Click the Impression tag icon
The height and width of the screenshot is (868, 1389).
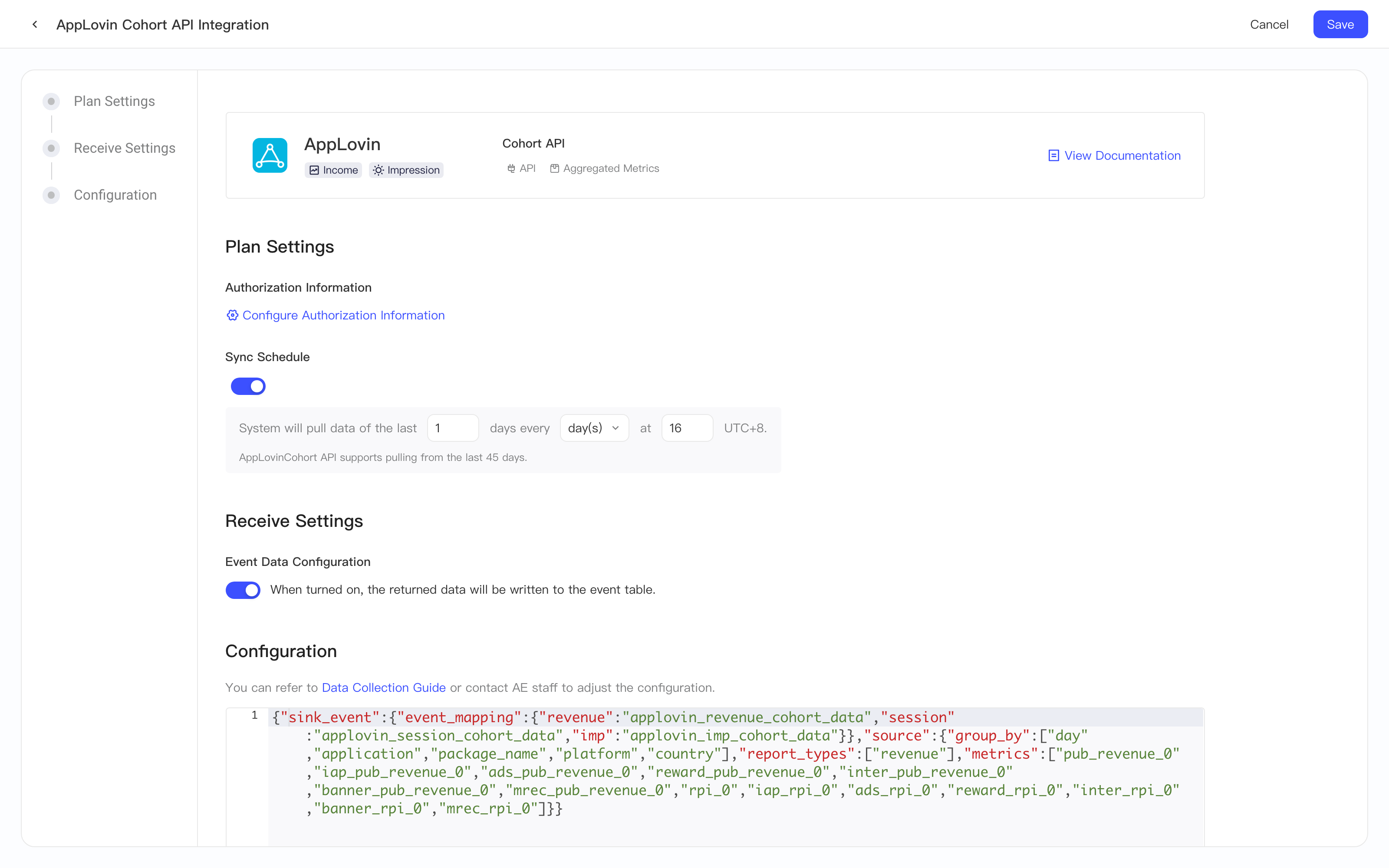pos(378,170)
